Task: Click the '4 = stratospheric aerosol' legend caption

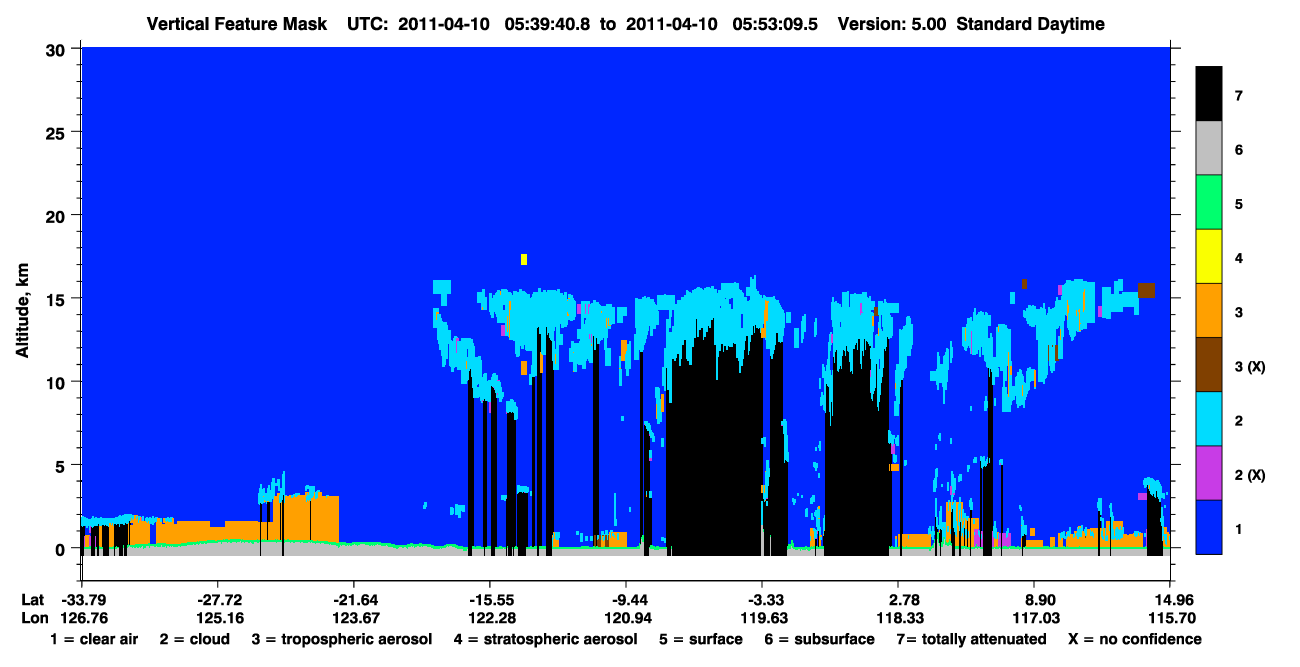Action: tap(546, 639)
